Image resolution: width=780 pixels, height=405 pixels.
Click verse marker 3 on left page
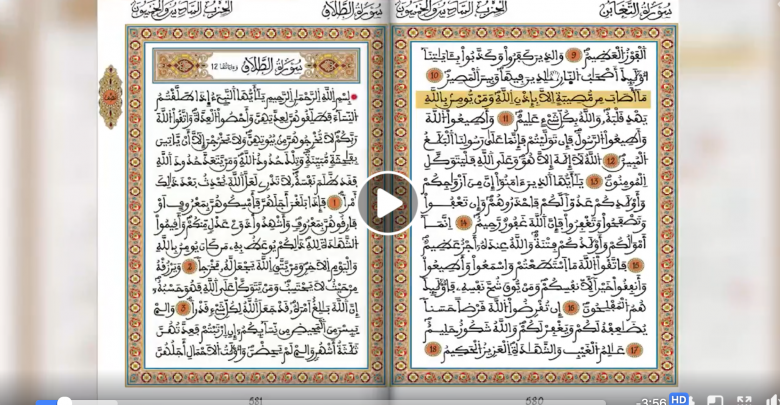(x=183, y=309)
